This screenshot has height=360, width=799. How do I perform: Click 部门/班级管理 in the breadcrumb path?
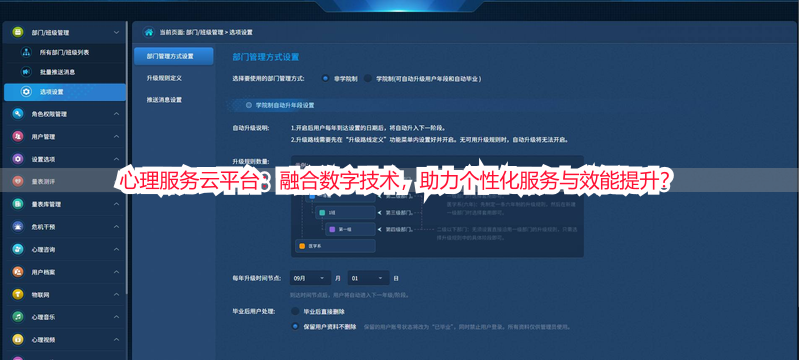coord(204,32)
